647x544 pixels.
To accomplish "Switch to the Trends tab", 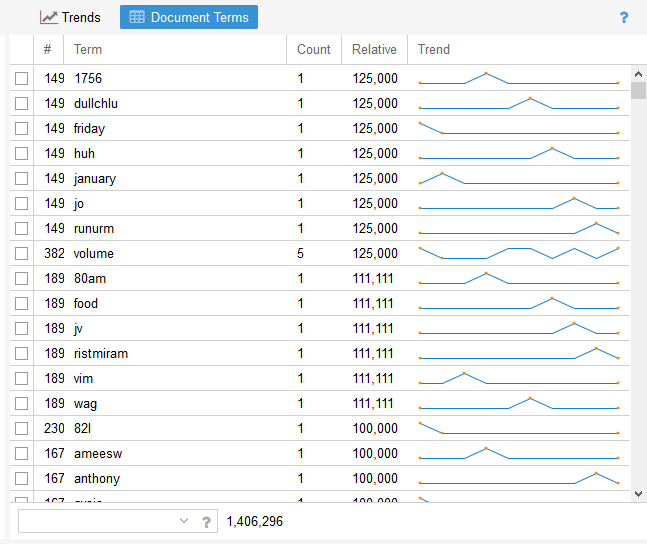I will click(x=70, y=17).
